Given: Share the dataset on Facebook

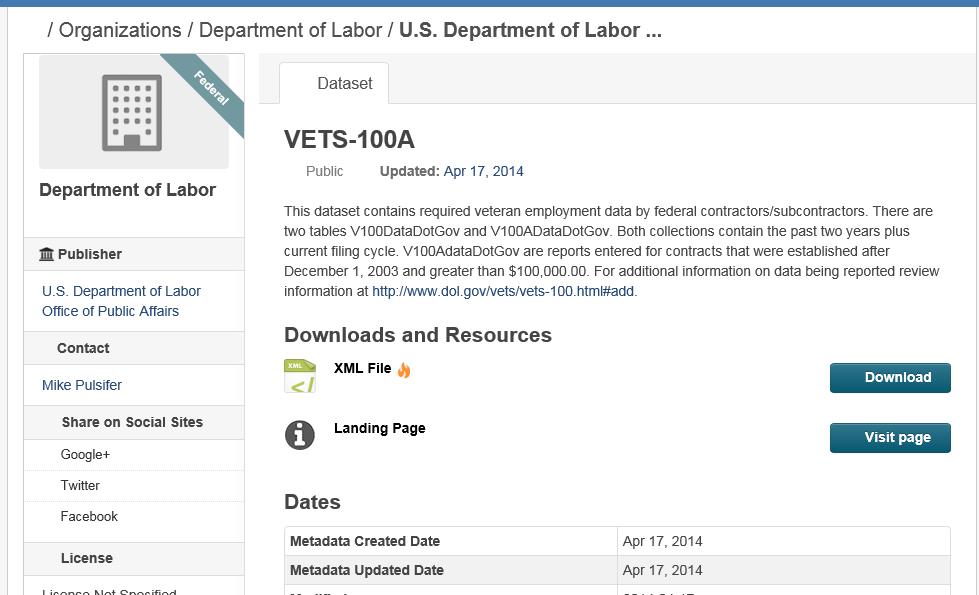Looking at the screenshot, I should tap(89, 516).
